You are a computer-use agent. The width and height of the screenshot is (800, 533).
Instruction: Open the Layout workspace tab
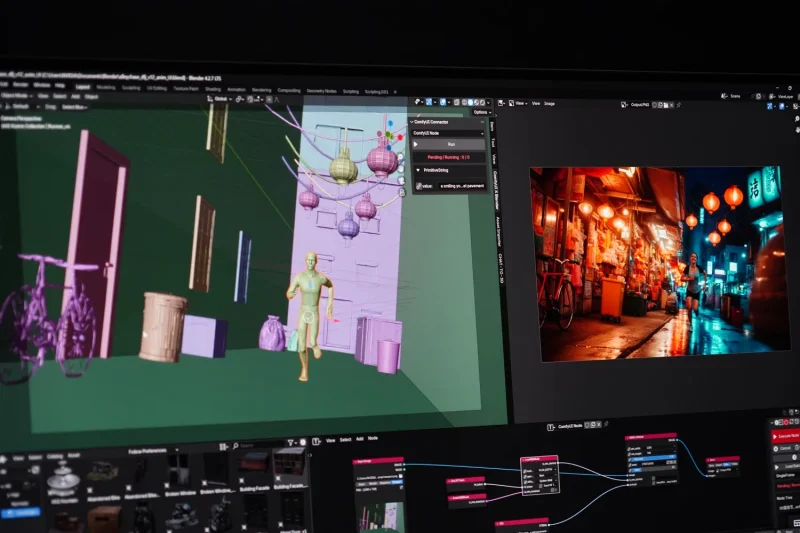tap(82, 87)
